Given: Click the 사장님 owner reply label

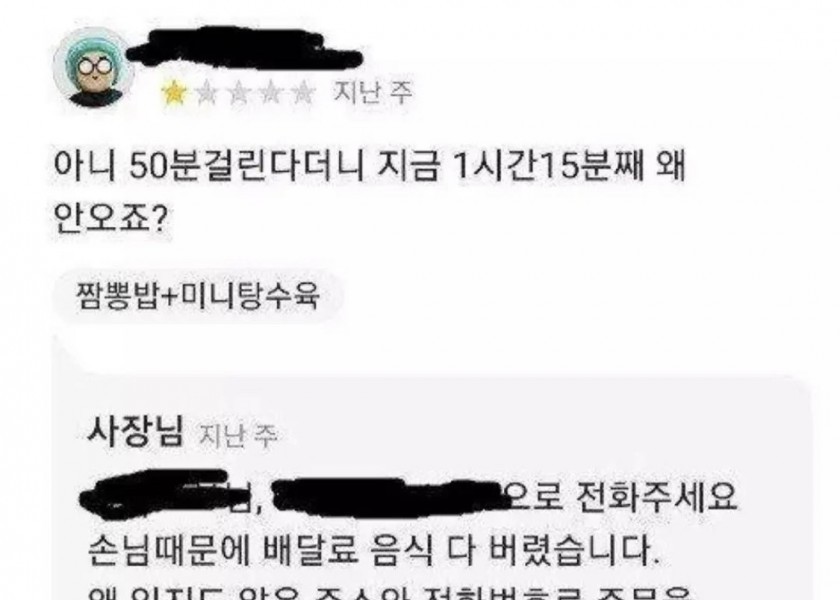Looking at the screenshot, I should coord(136,432).
